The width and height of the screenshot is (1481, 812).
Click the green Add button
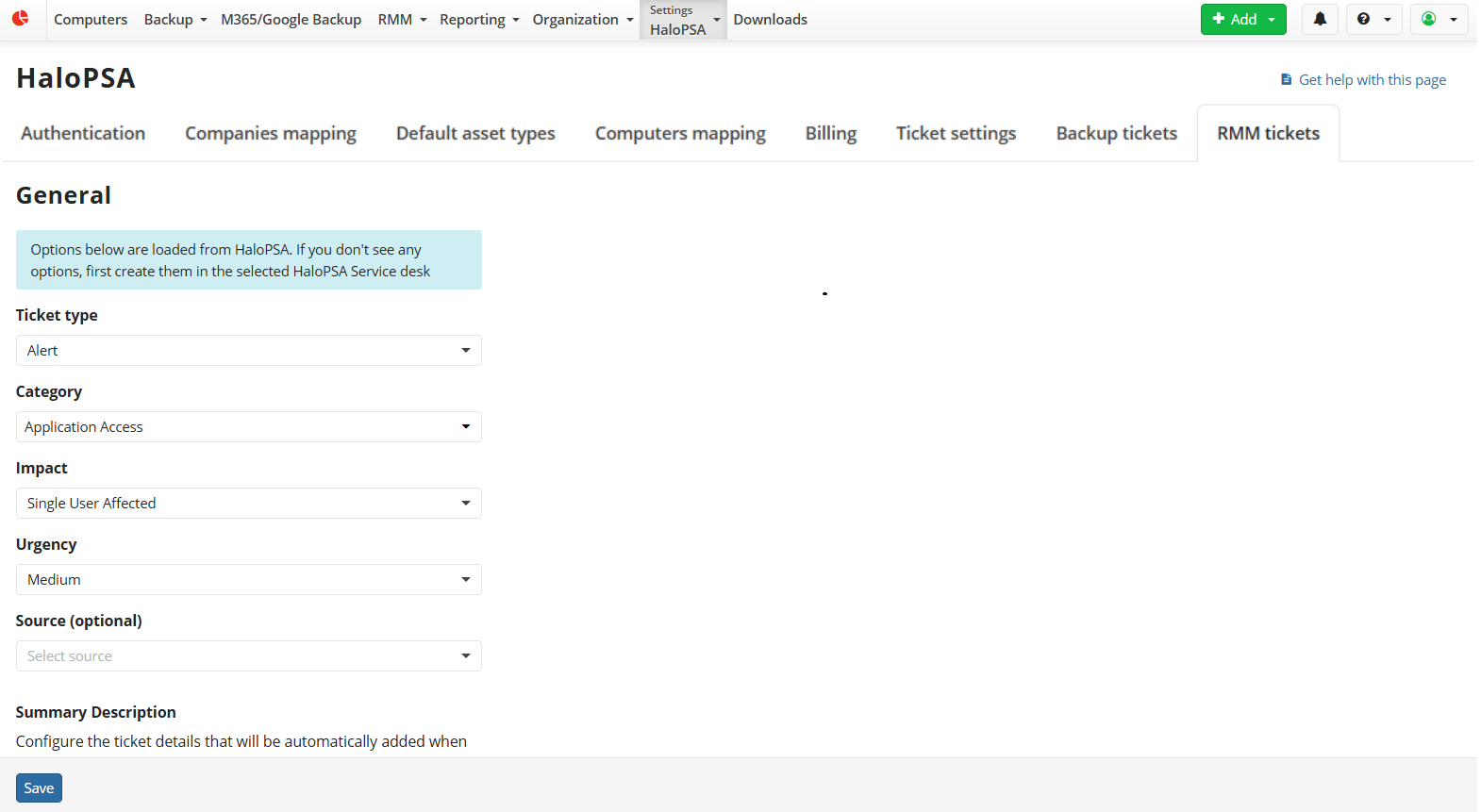(x=1242, y=19)
